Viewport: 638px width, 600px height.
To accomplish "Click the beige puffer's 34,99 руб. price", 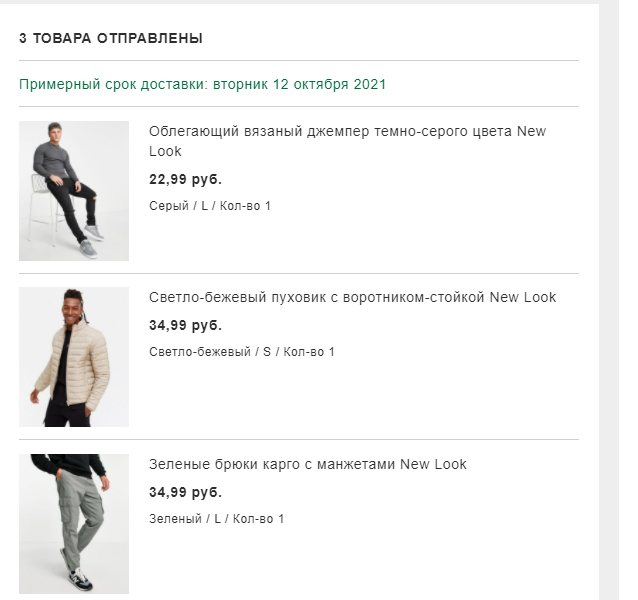I will (x=186, y=325).
